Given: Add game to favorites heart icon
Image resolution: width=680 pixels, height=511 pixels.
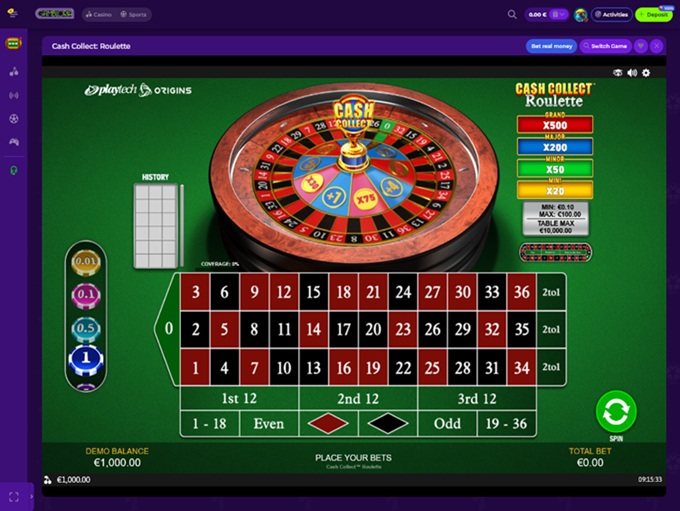Looking at the screenshot, I should (641, 46).
